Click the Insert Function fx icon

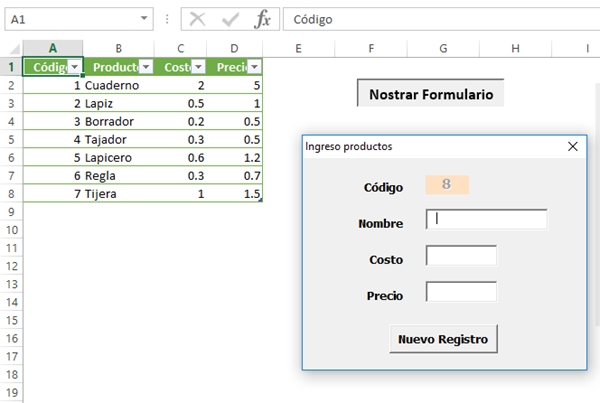click(262, 20)
